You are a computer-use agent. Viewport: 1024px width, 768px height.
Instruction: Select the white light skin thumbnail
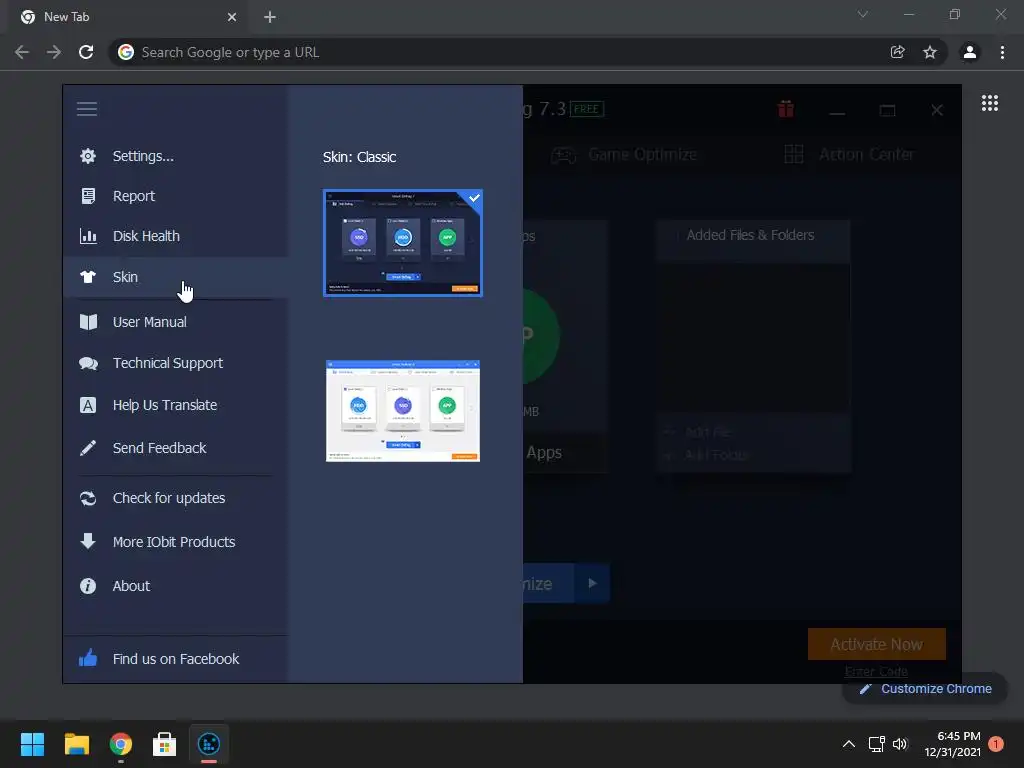tap(403, 411)
